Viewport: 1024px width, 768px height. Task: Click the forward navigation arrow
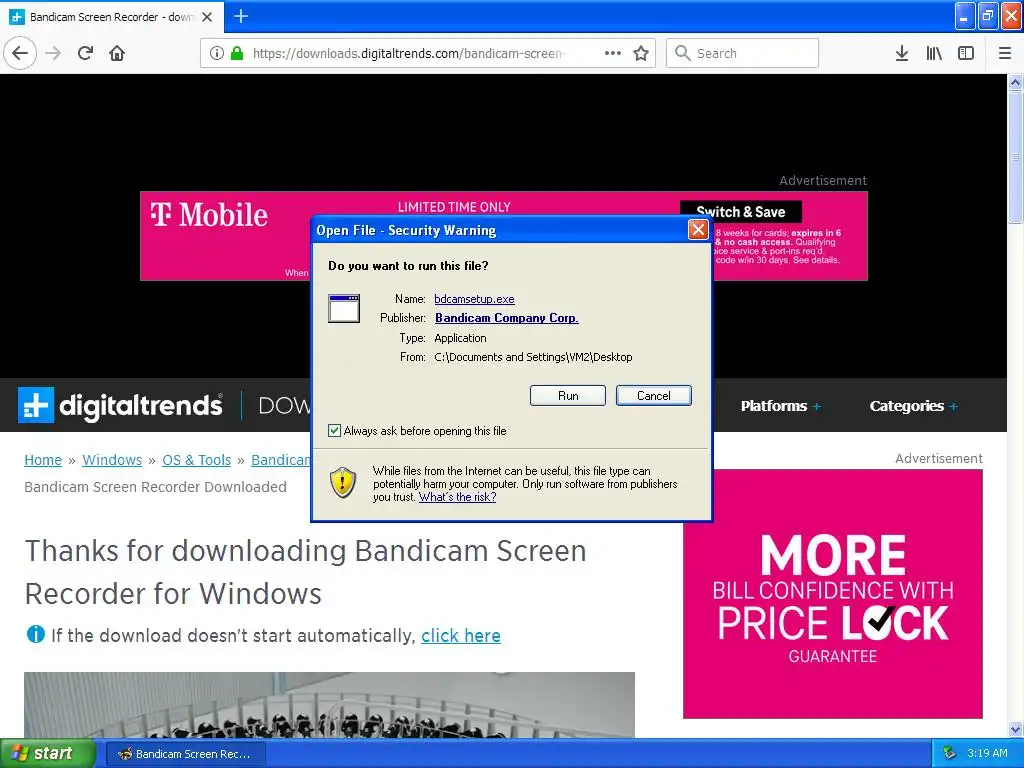pos(53,53)
